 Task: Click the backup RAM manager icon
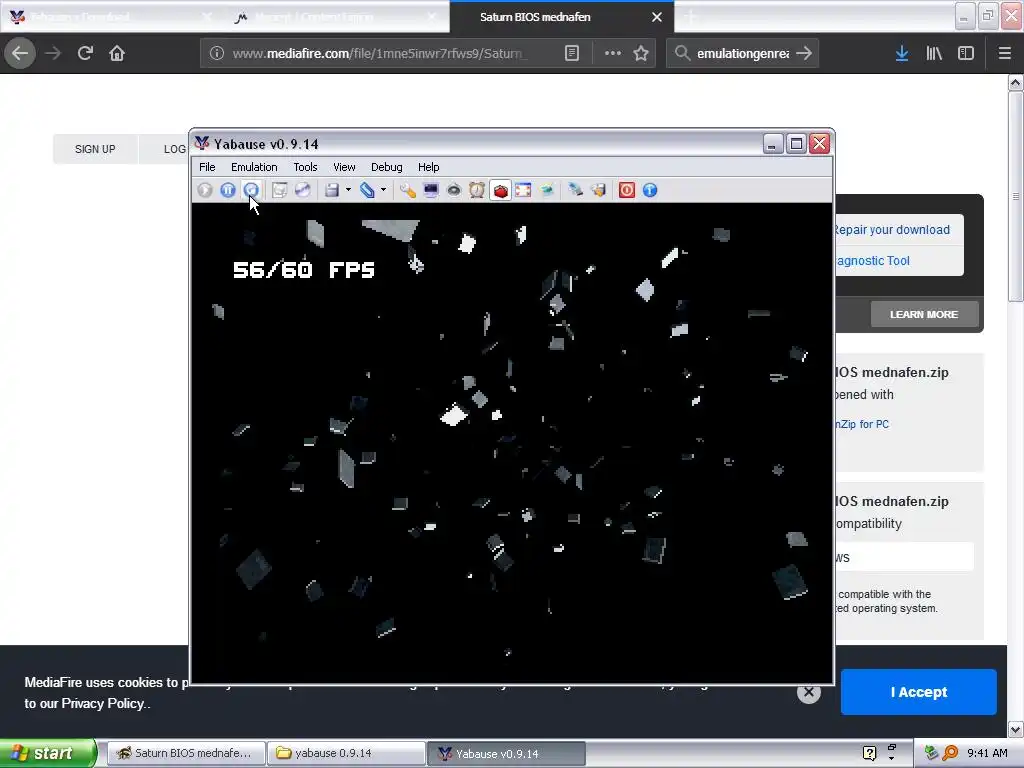pyautogui.click(x=598, y=190)
